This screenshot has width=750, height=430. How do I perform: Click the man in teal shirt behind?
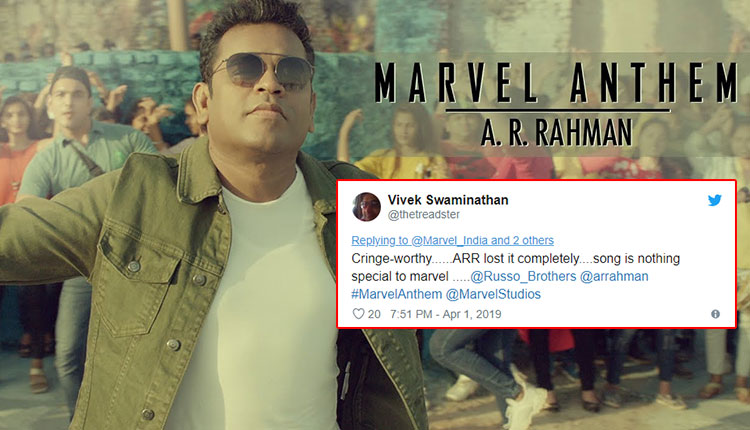[x=79, y=143]
